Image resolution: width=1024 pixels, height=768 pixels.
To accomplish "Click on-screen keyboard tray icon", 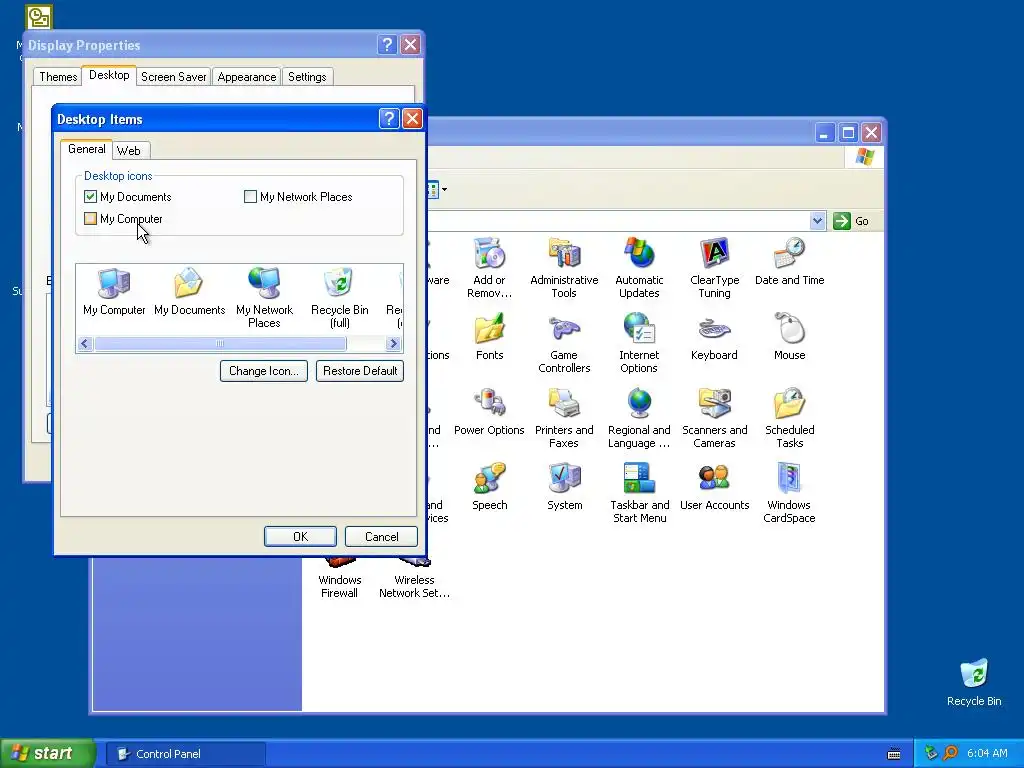I will click(x=894, y=754).
